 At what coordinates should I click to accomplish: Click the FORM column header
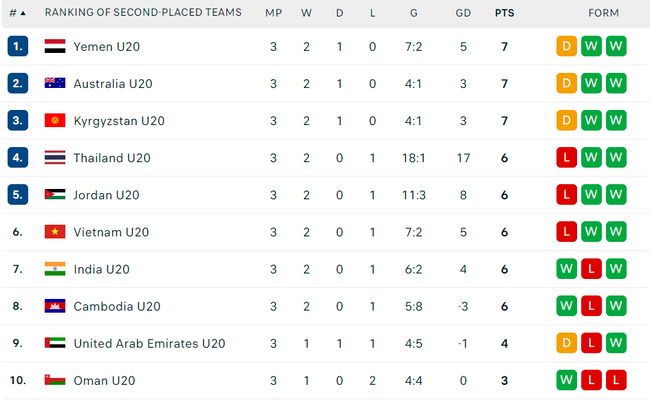point(603,13)
